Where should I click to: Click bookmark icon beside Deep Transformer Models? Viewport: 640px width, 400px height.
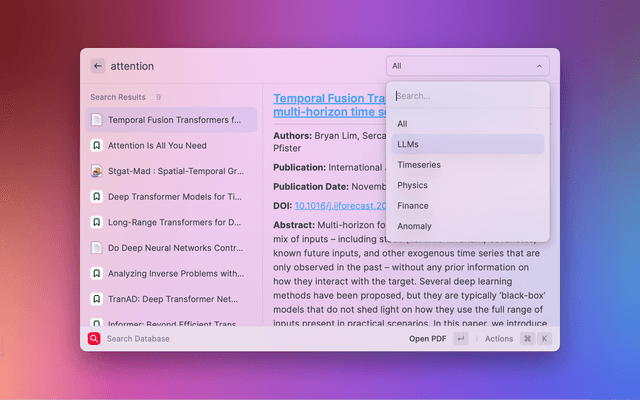tap(96, 197)
